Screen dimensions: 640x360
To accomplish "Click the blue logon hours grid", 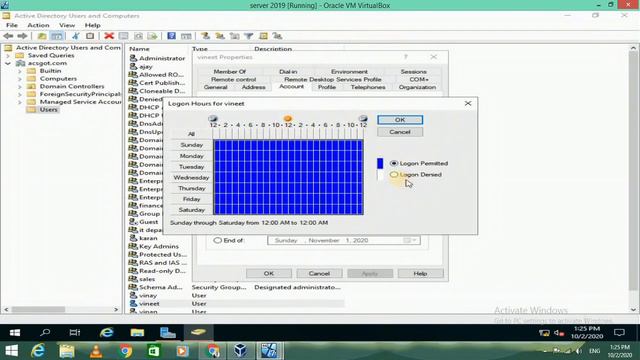I will point(288,177).
